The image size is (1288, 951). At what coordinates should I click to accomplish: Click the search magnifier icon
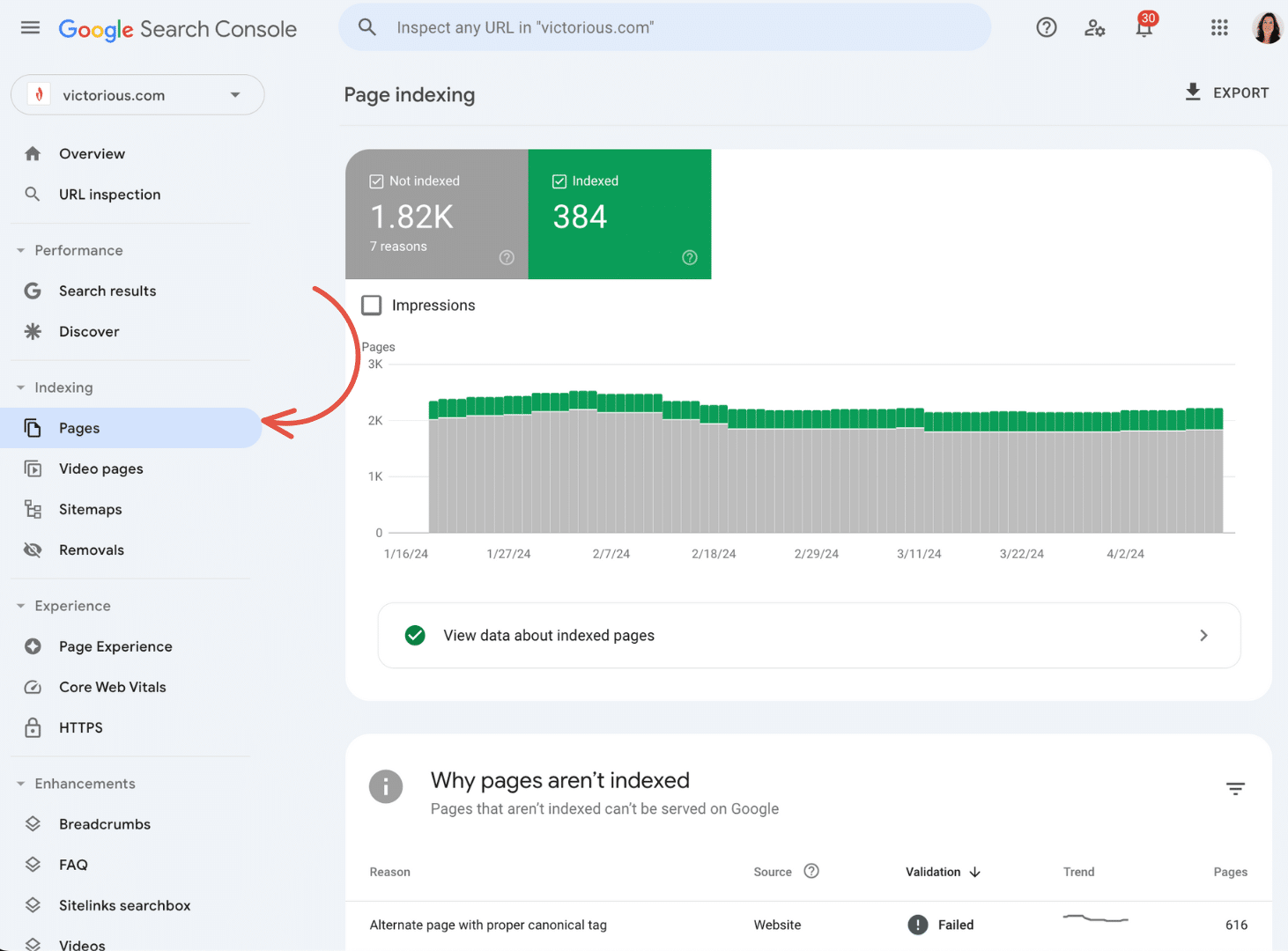coord(367,27)
